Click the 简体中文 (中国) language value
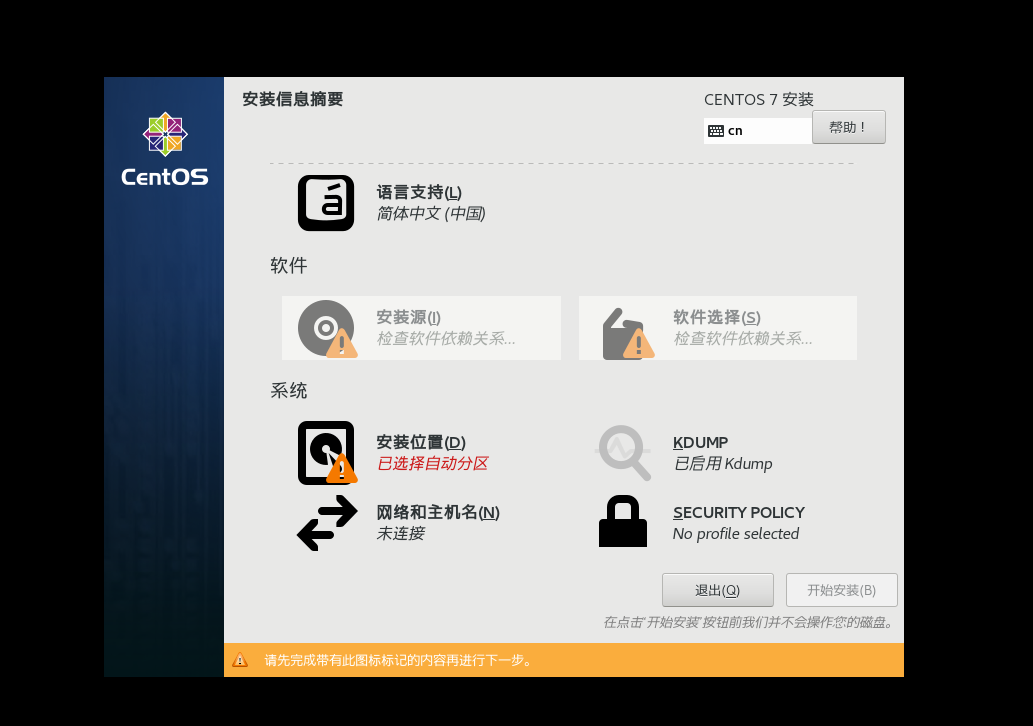This screenshot has height=726, width=1033. coord(431,213)
